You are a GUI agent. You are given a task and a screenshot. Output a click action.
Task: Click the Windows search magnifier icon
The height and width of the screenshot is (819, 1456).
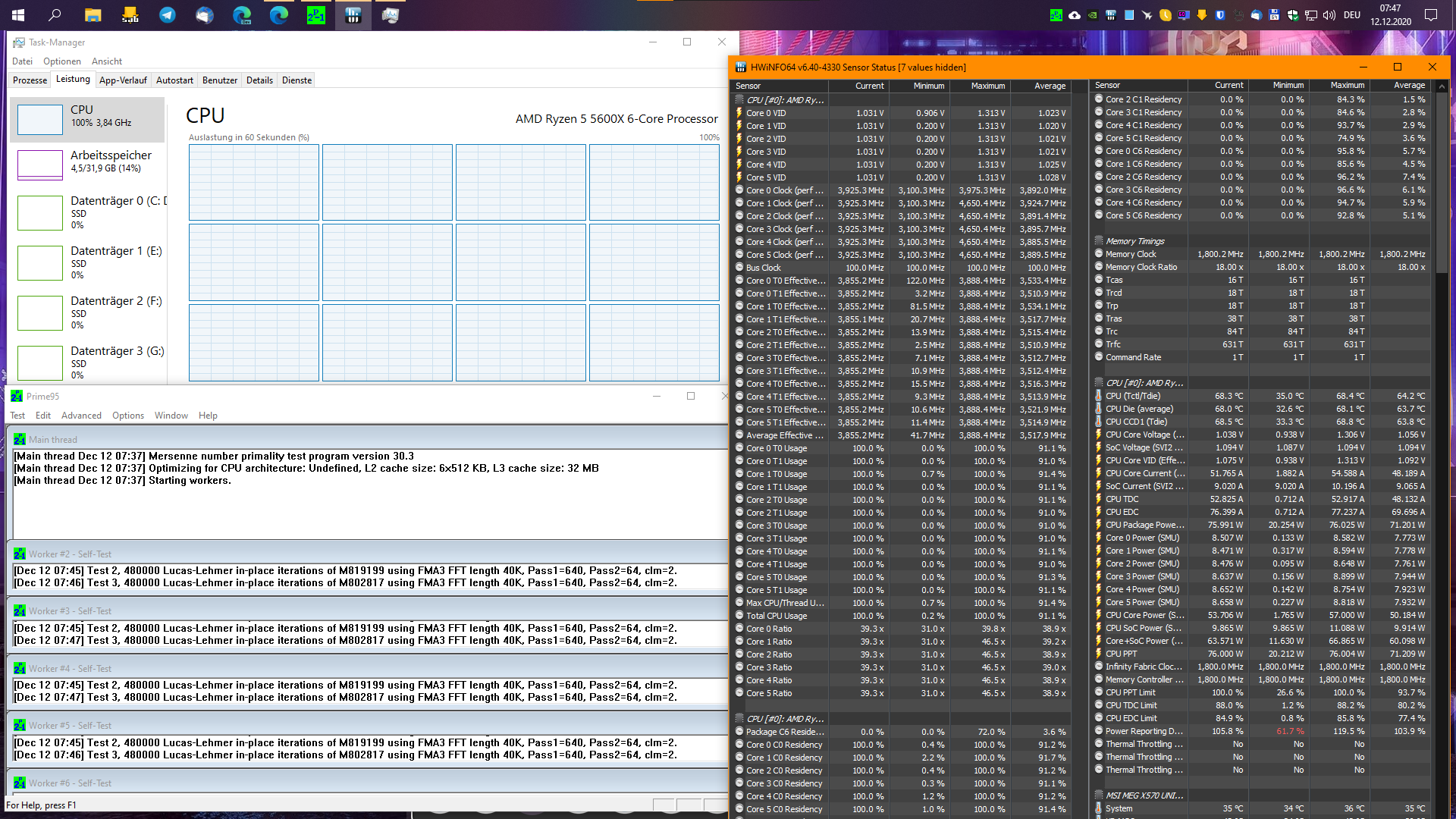click(x=55, y=14)
